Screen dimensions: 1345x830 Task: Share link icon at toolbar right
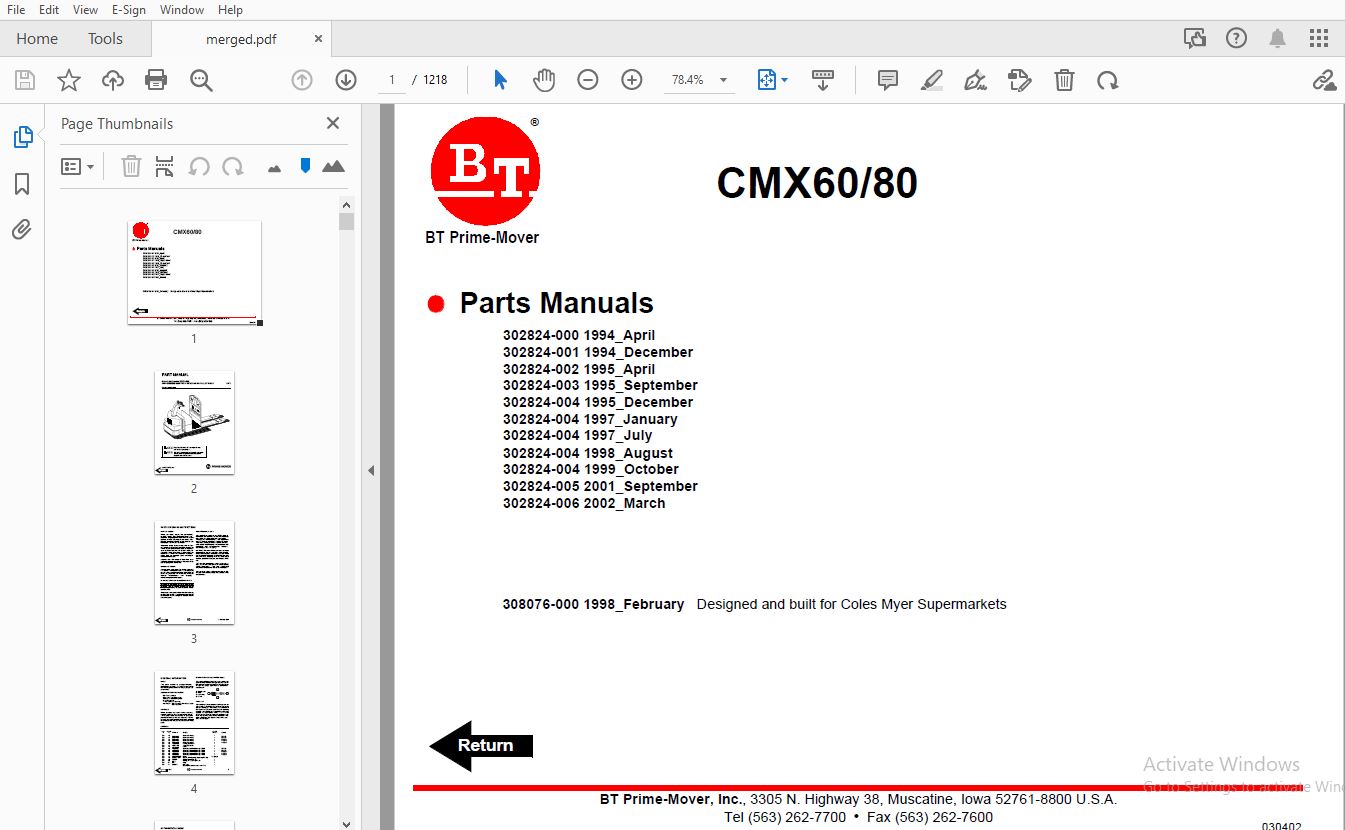coord(1324,80)
